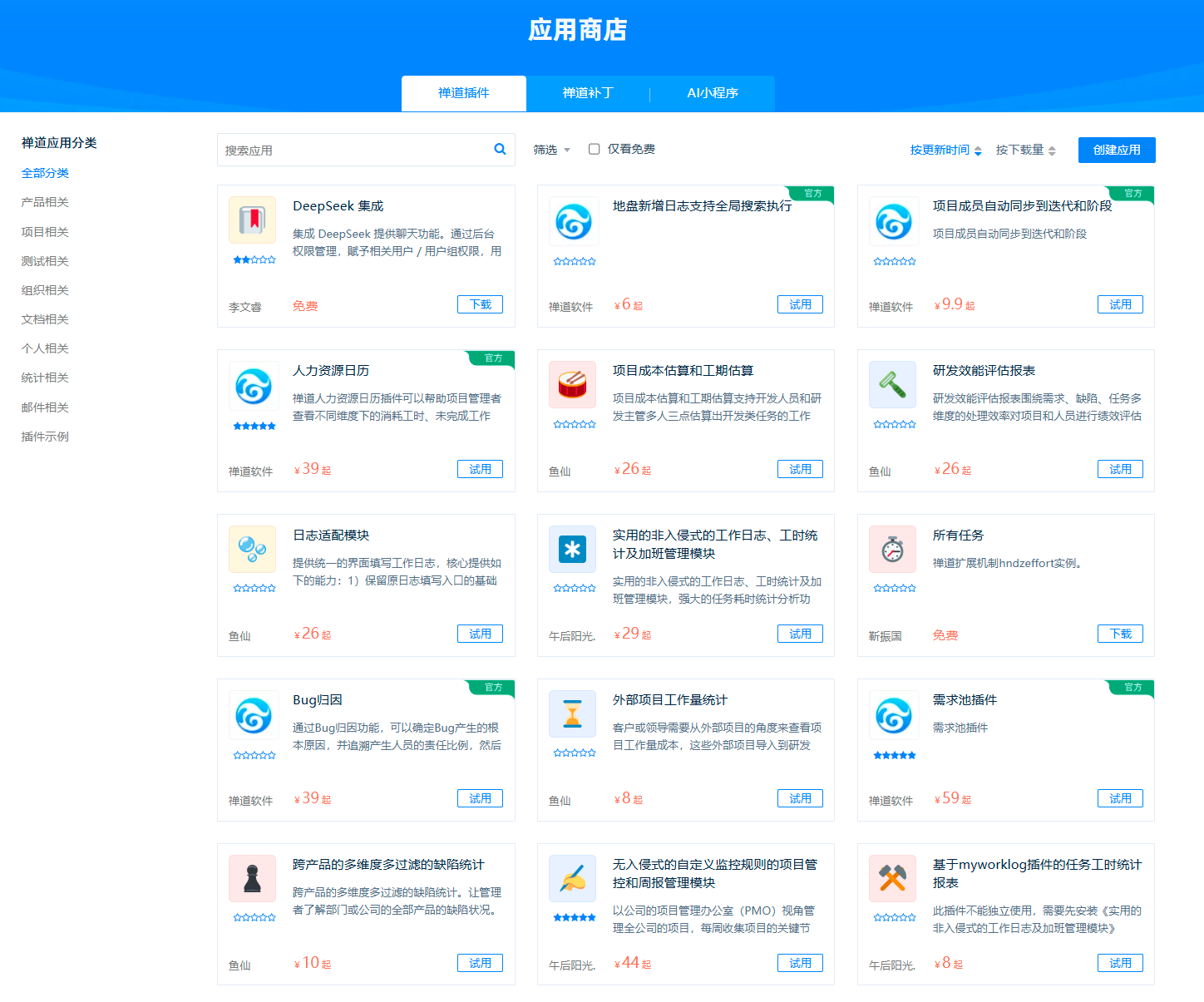Click the ¥44 起 price text
Viewport: 1204px width, 1002px height.
tap(633, 963)
